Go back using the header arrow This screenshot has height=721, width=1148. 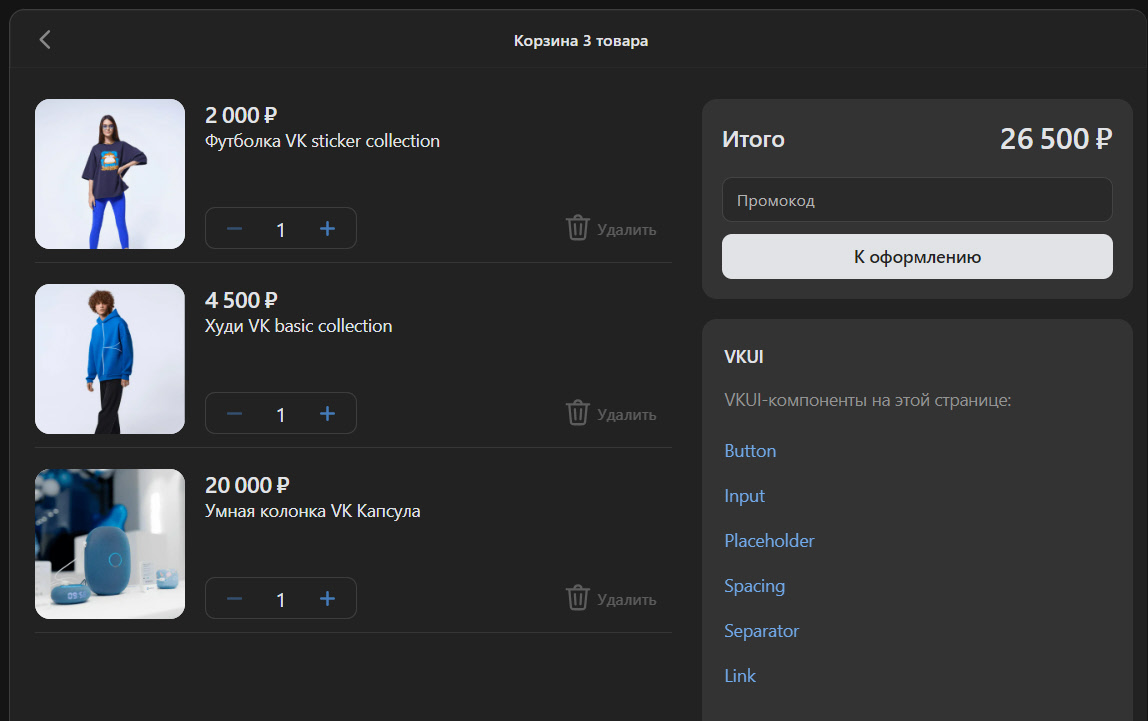(x=45, y=40)
